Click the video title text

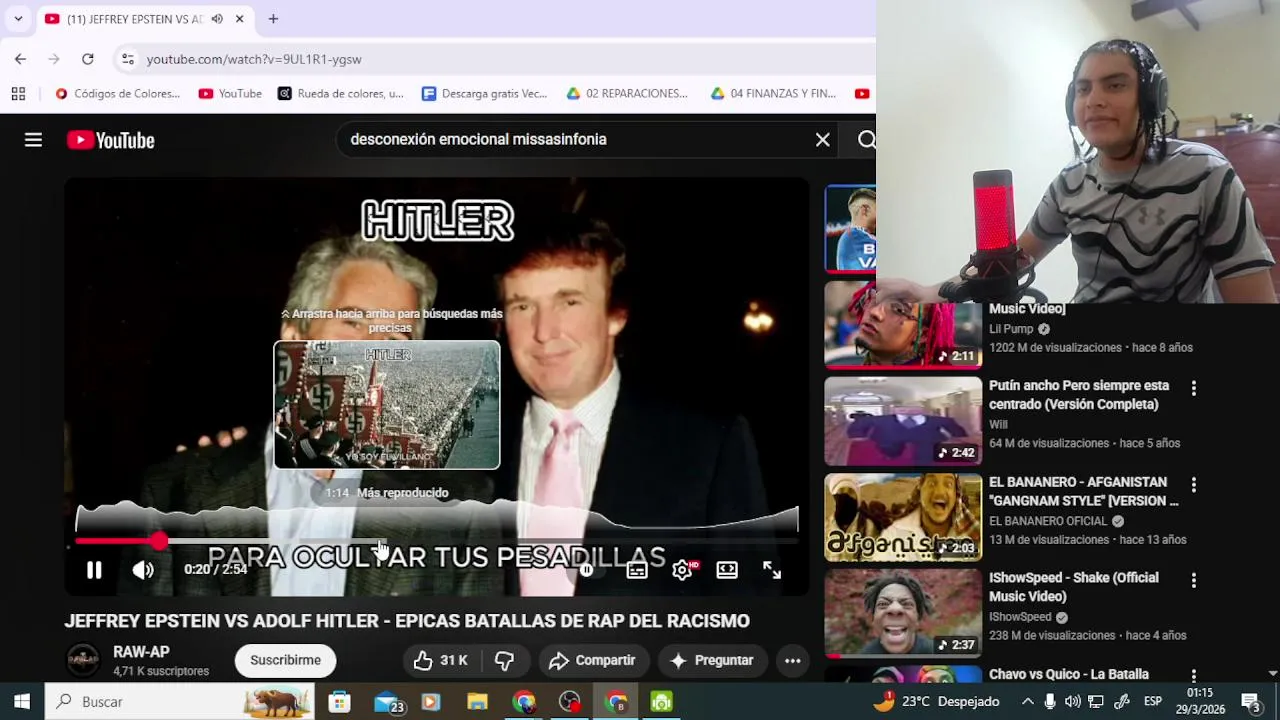pyautogui.click(x=407, y=621)
